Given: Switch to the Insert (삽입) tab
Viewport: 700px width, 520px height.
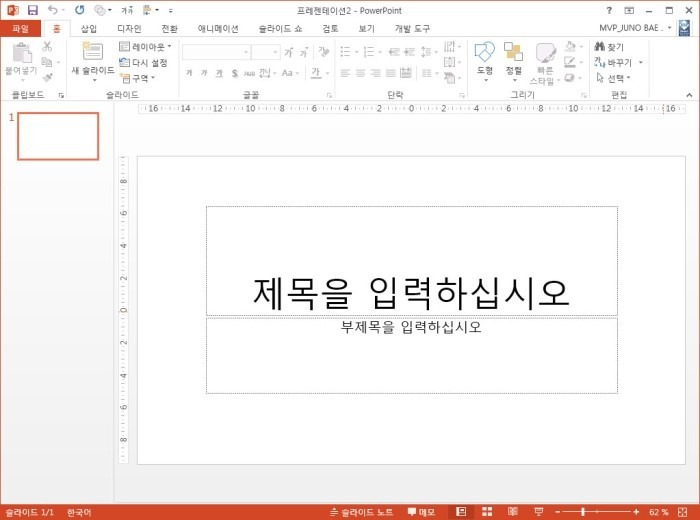Looking at the screenshot, I should click(x=88, y=29).
